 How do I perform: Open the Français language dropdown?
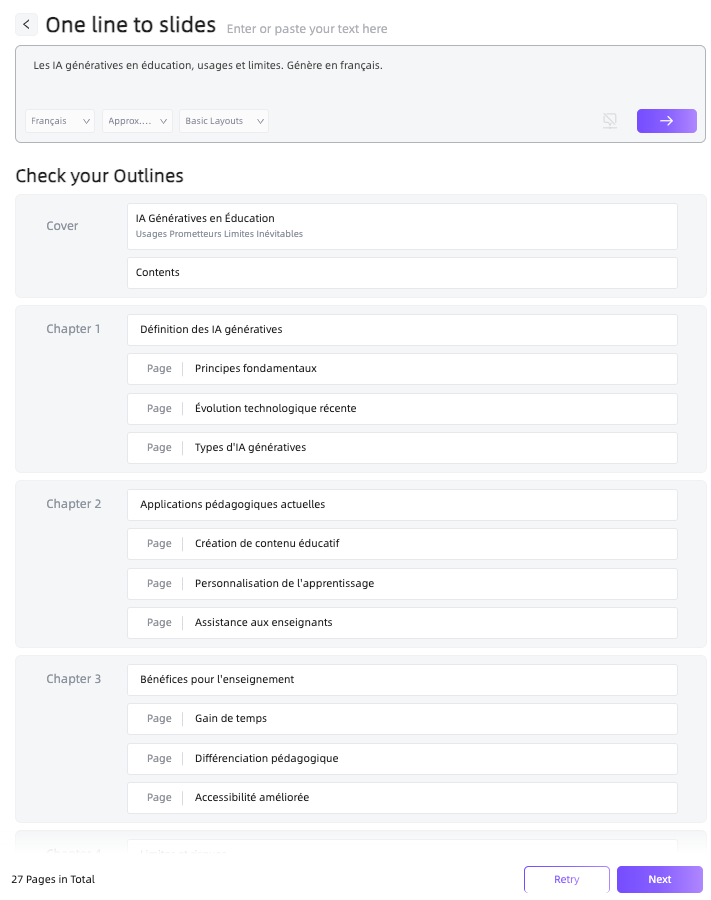60,121
